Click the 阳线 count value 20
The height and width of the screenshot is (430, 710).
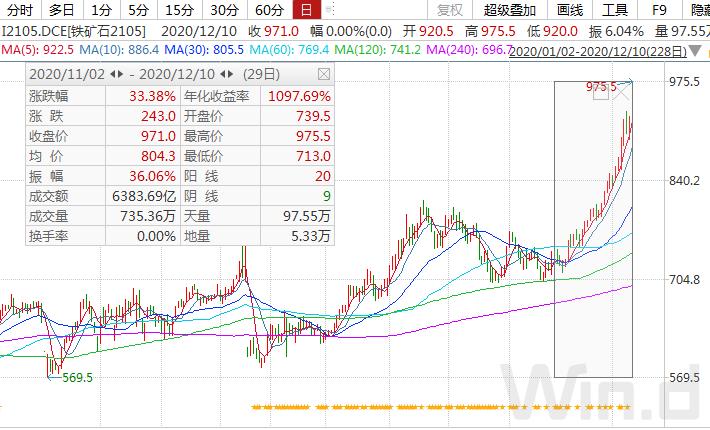pyautogui.click(x=323, y=176)
